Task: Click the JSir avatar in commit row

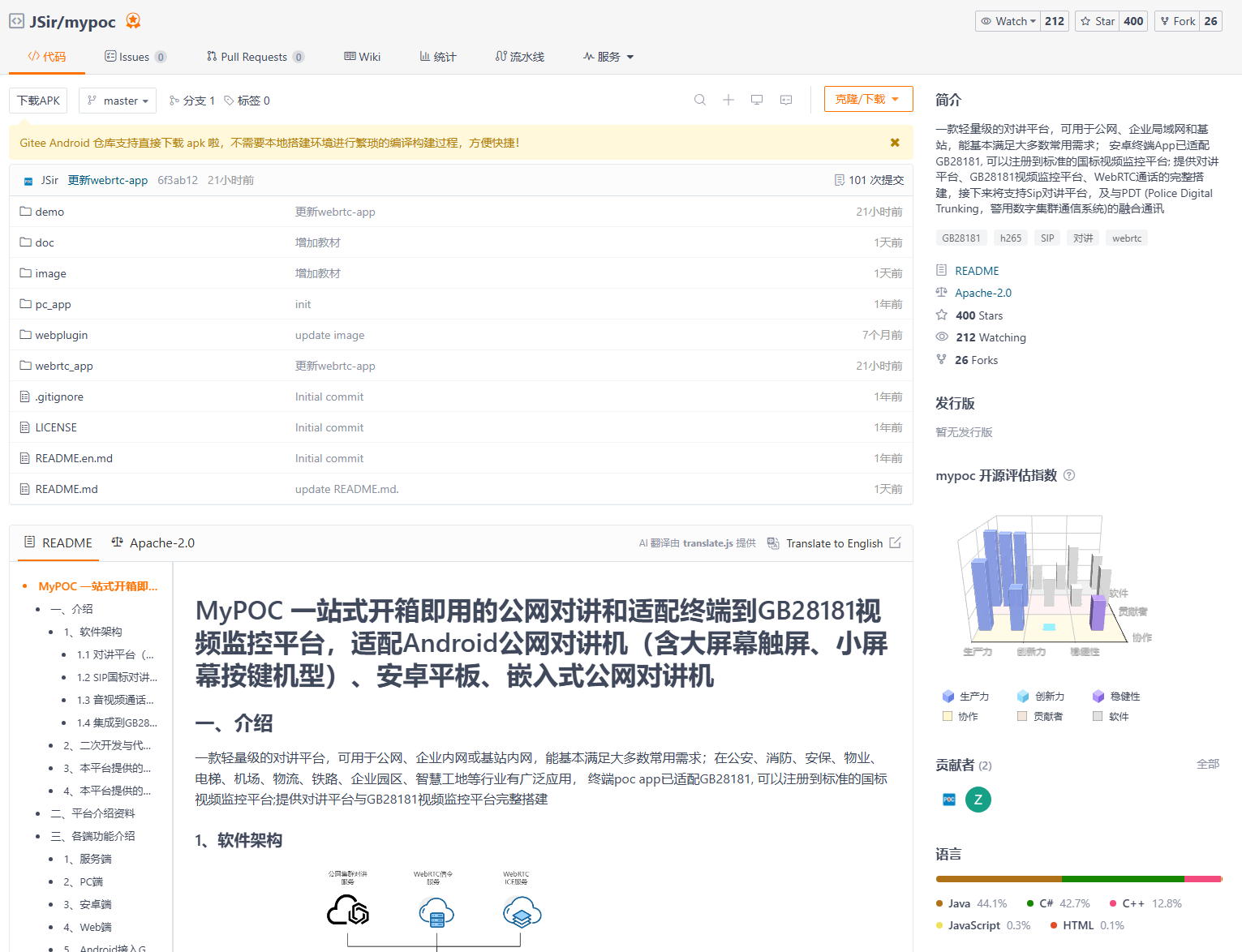Action: [28, 181]
